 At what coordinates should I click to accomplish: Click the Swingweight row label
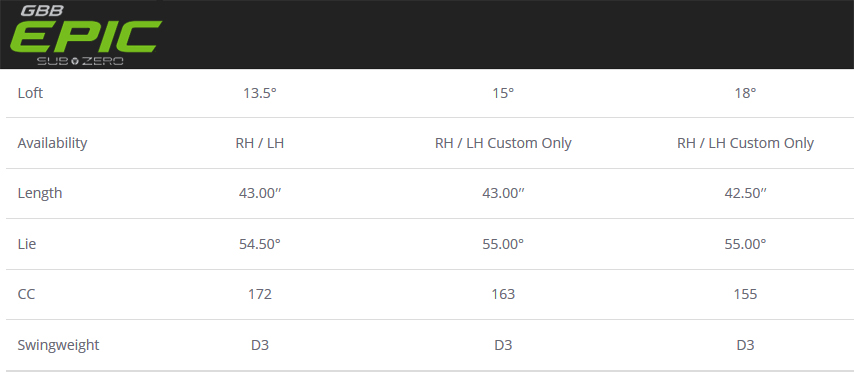click(x=58, y=345)
